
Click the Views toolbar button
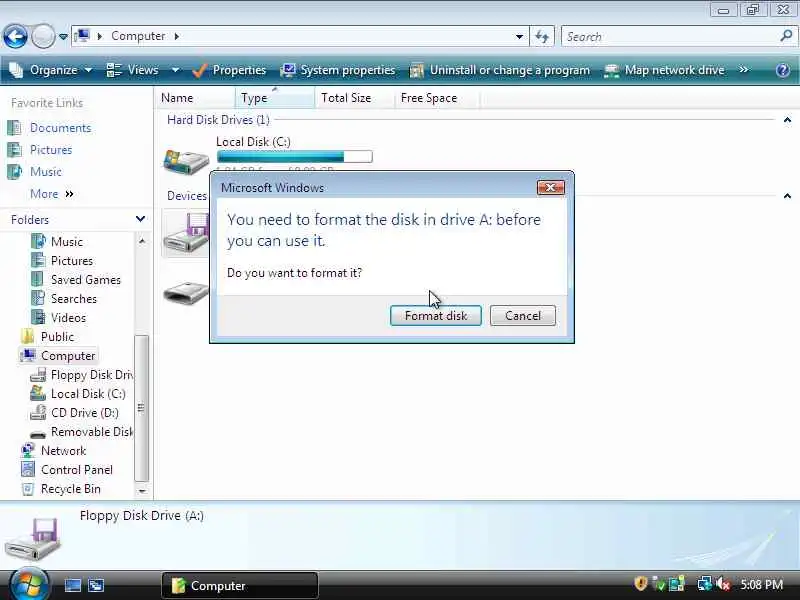[133, 70]
